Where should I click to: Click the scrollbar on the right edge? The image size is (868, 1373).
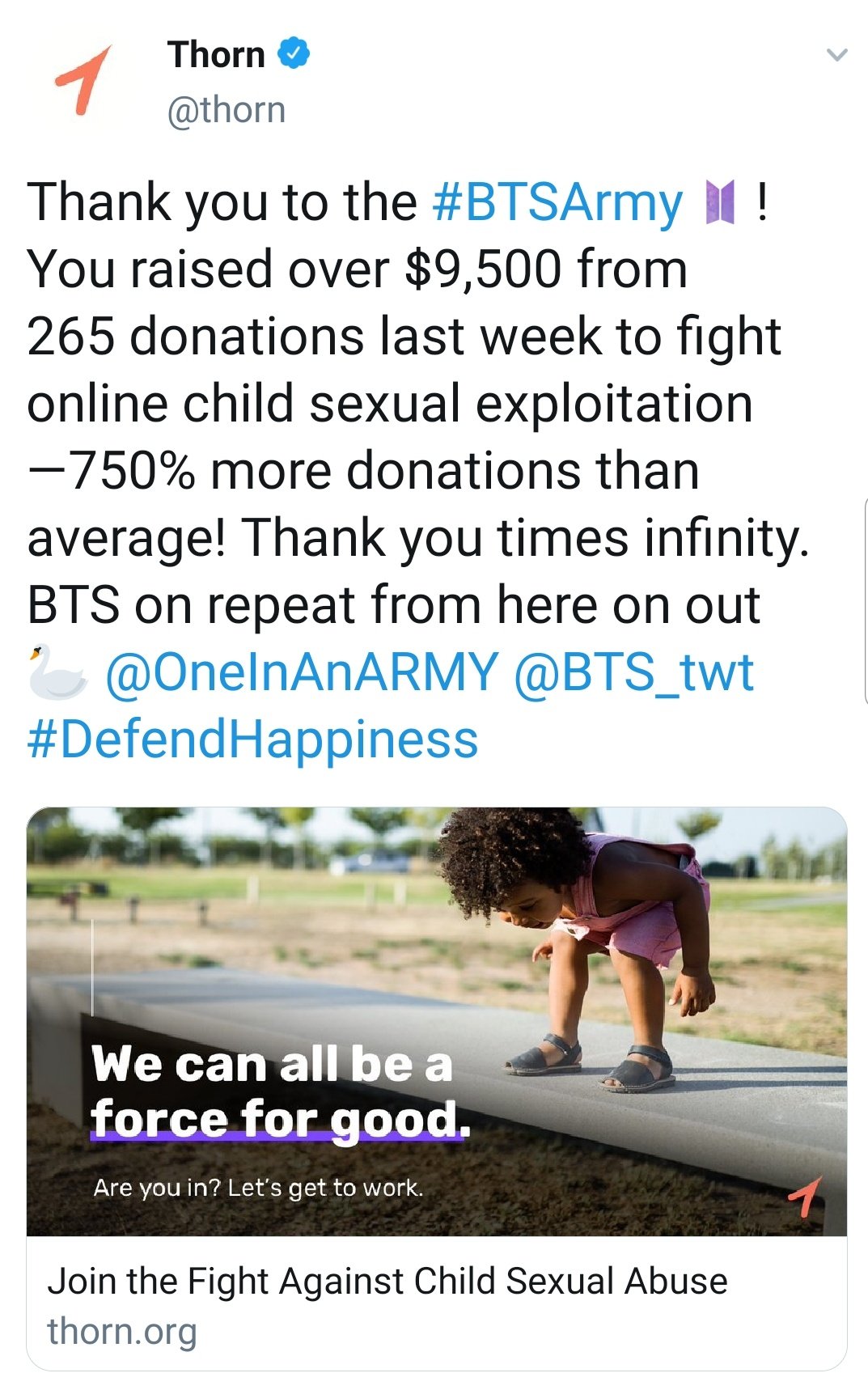pos(865,603)
